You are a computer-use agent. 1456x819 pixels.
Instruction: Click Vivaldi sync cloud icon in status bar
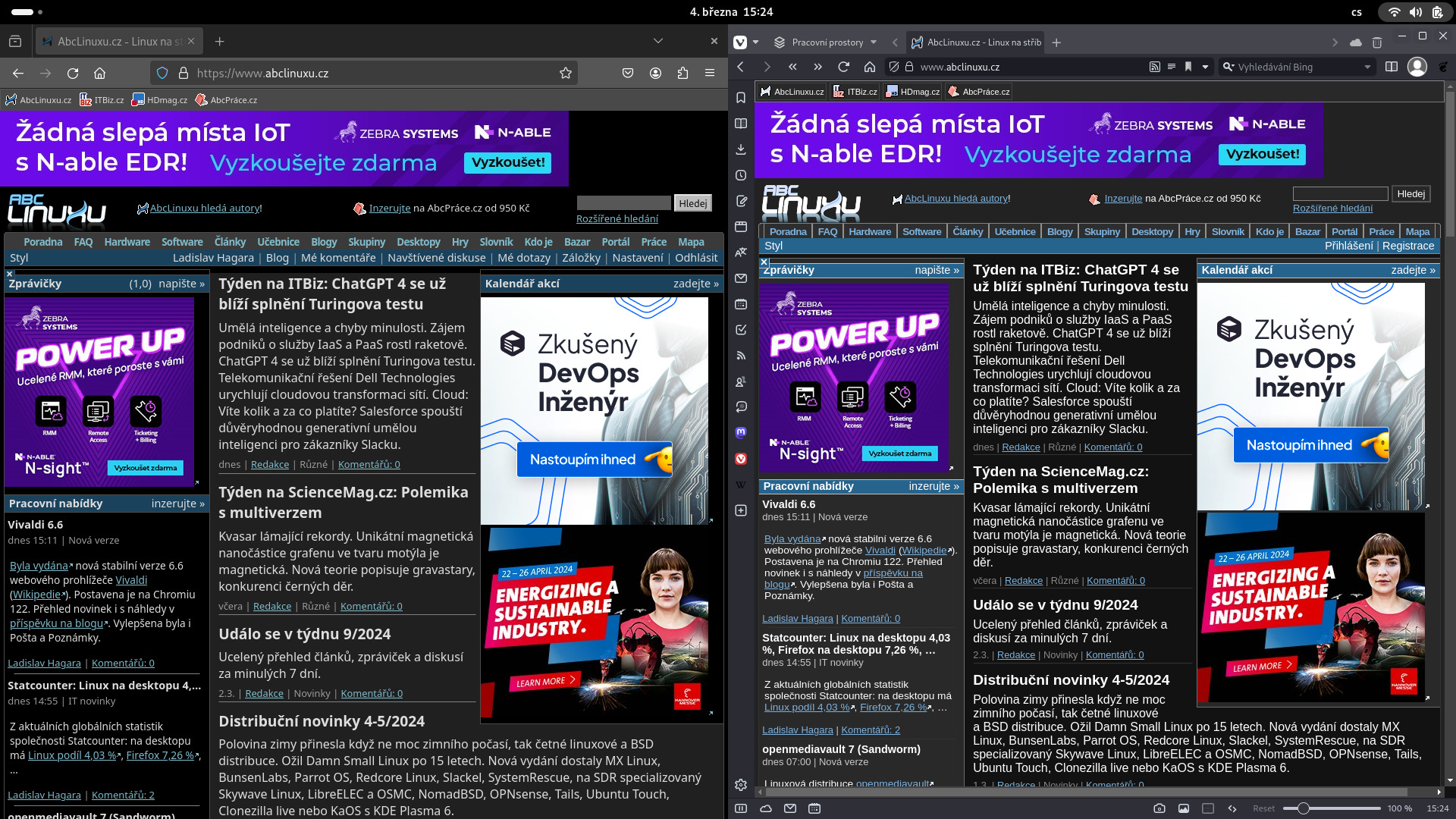point(765,808)
